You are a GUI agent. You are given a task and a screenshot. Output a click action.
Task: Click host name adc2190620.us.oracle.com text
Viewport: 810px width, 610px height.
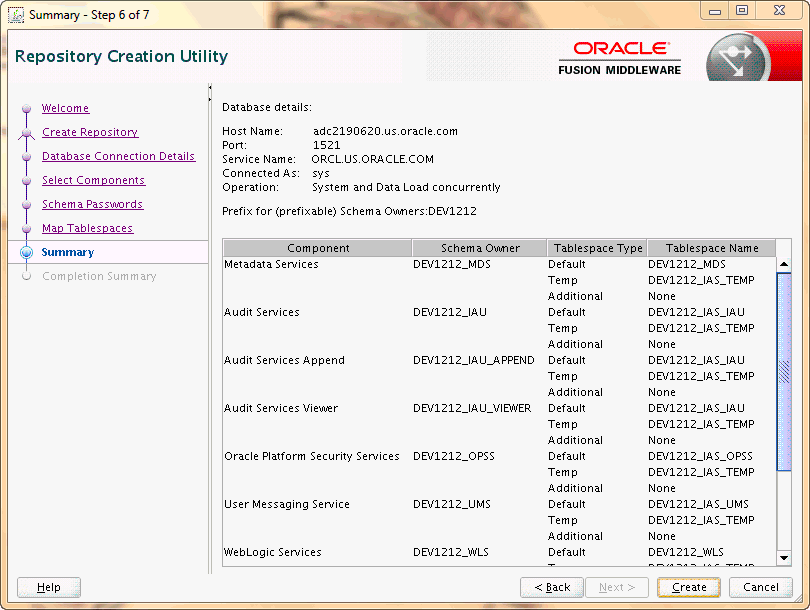click(385, 131)
